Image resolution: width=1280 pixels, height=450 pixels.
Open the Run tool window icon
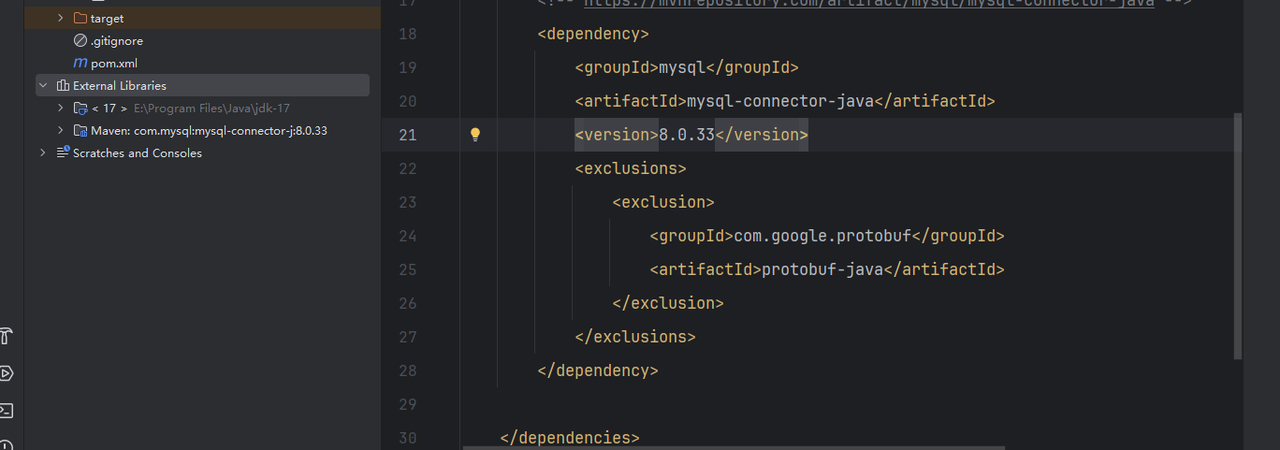coord(6,373)
